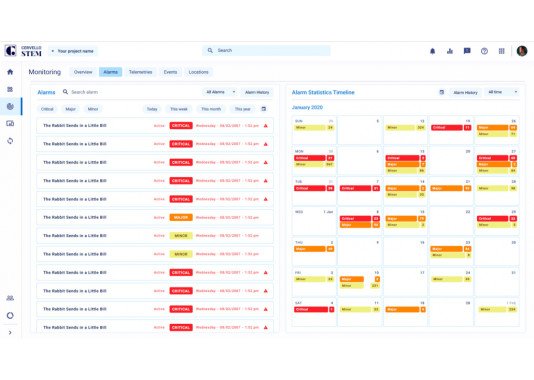Click the Search alarm magnifier icon
Screen dimensions: 534x380
click(65, 92)
